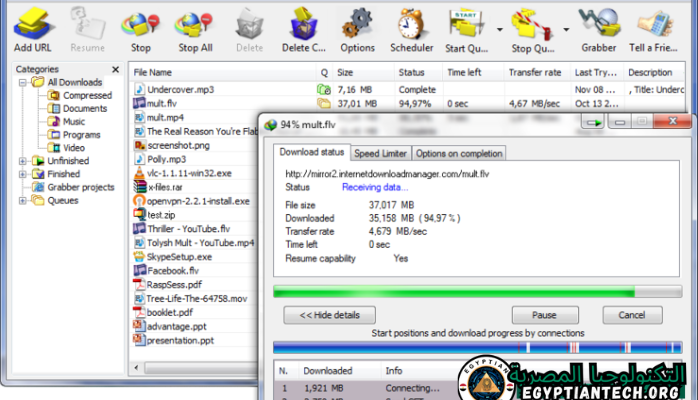The image size is (698, 400).
Task: Expand the Queues category node
Action: (x=22, y=201)
